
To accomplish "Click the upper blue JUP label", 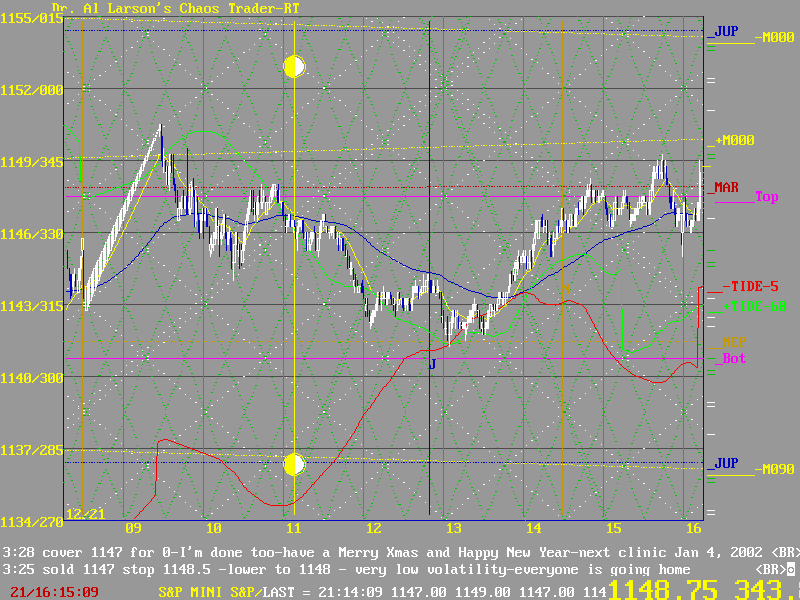I will 726,32.
